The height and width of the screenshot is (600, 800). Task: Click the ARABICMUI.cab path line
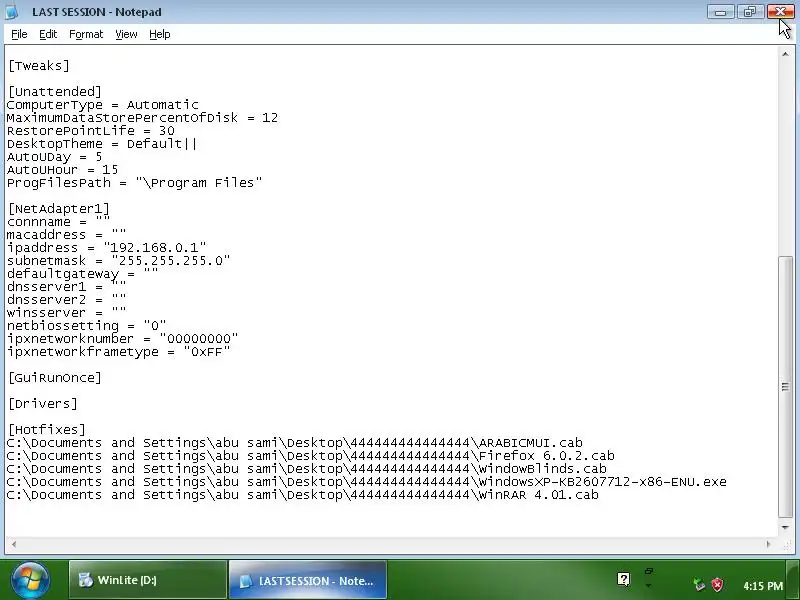294,443
